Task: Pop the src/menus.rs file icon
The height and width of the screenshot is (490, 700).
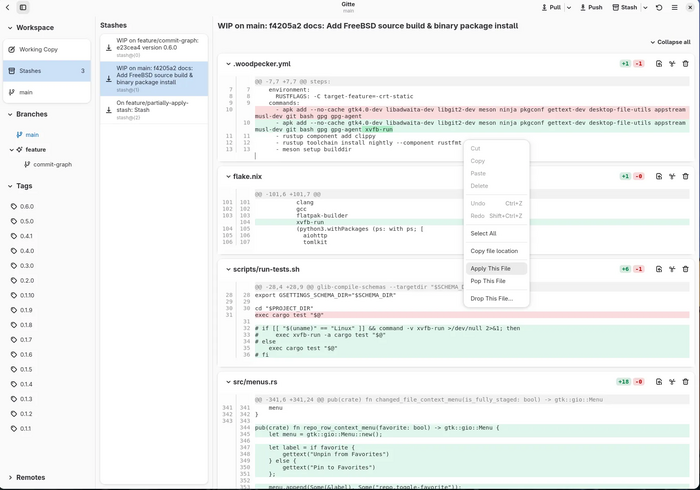Action: click(672, 382)
